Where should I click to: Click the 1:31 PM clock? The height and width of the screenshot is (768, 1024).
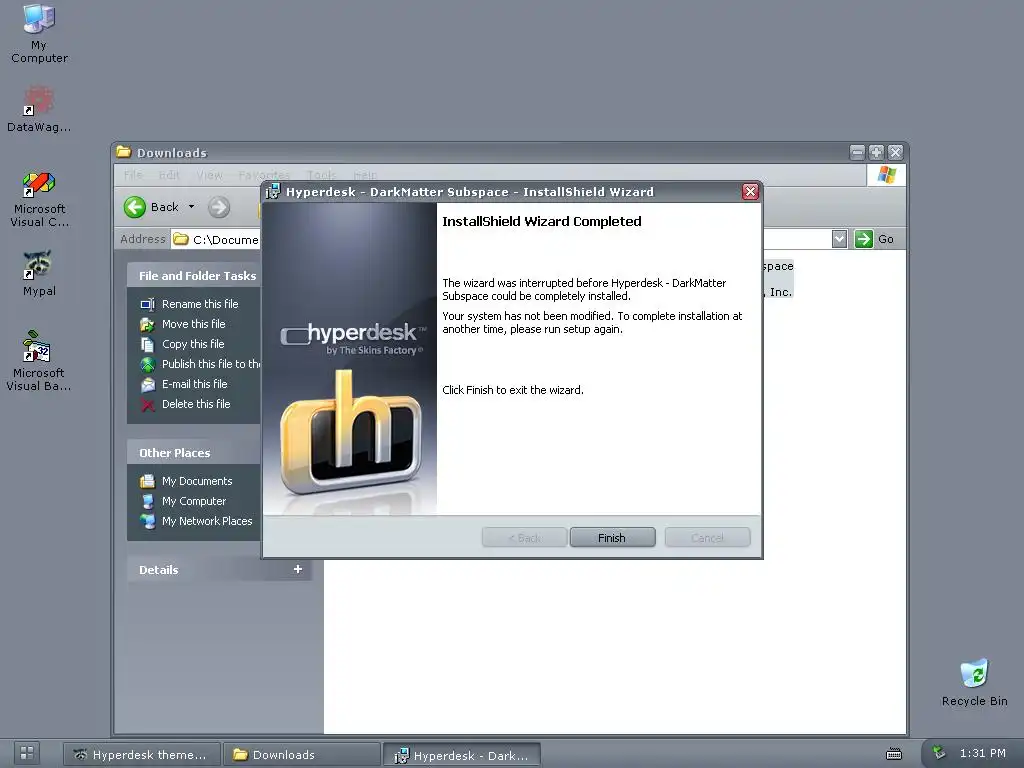(x=982, y=753)
